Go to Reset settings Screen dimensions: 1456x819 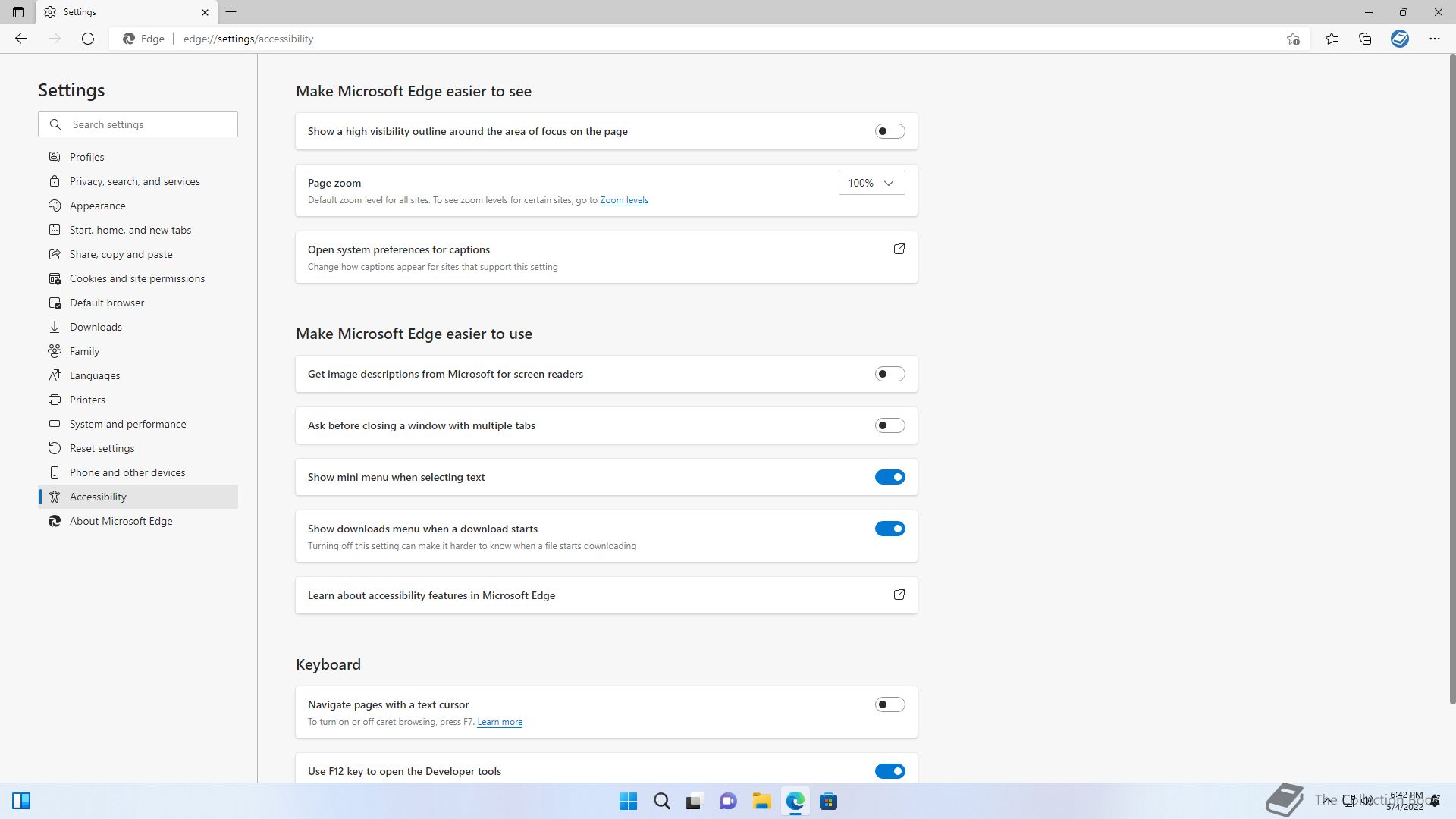click(x=138, y=448)
